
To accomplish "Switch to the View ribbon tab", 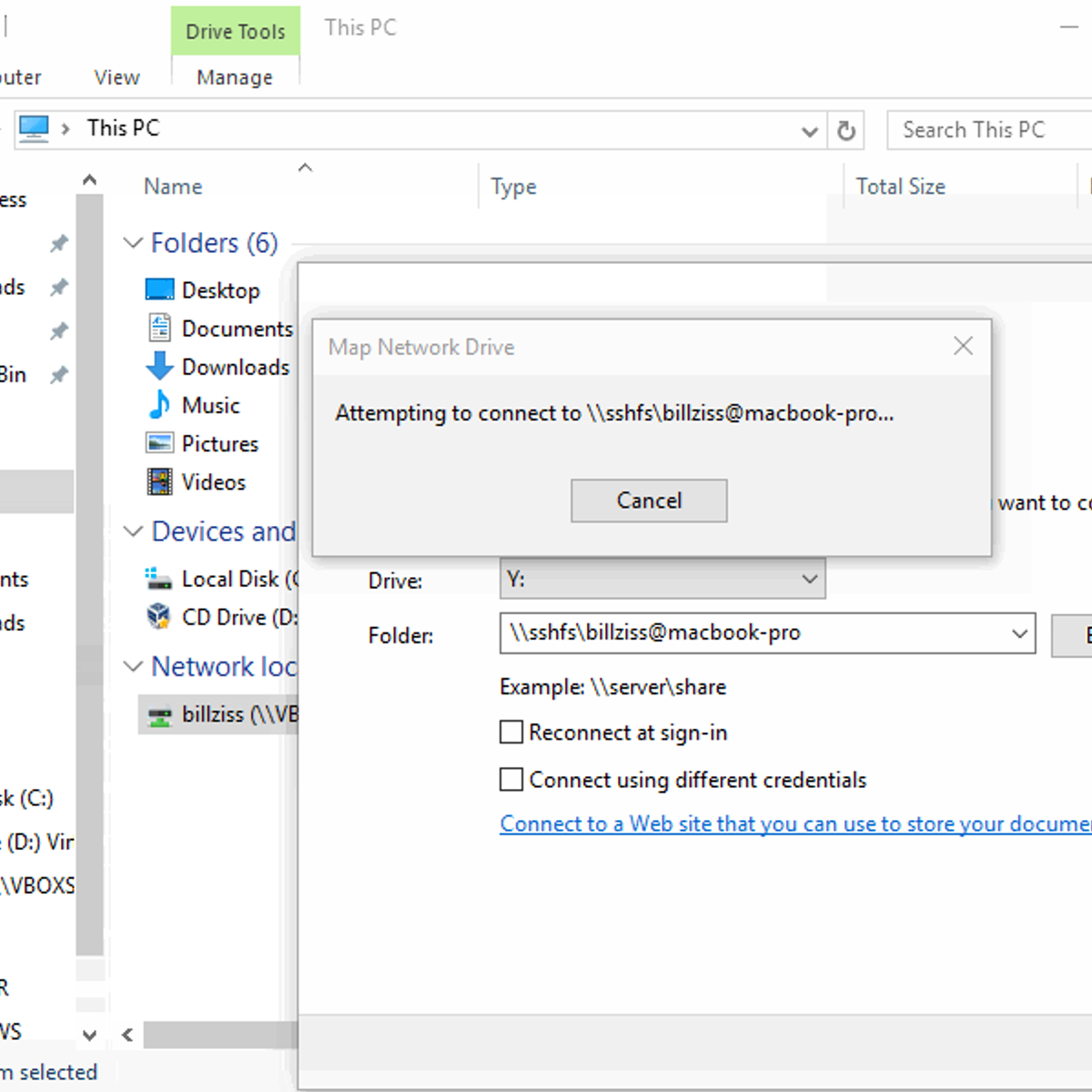I will click(x=116, y=77).
